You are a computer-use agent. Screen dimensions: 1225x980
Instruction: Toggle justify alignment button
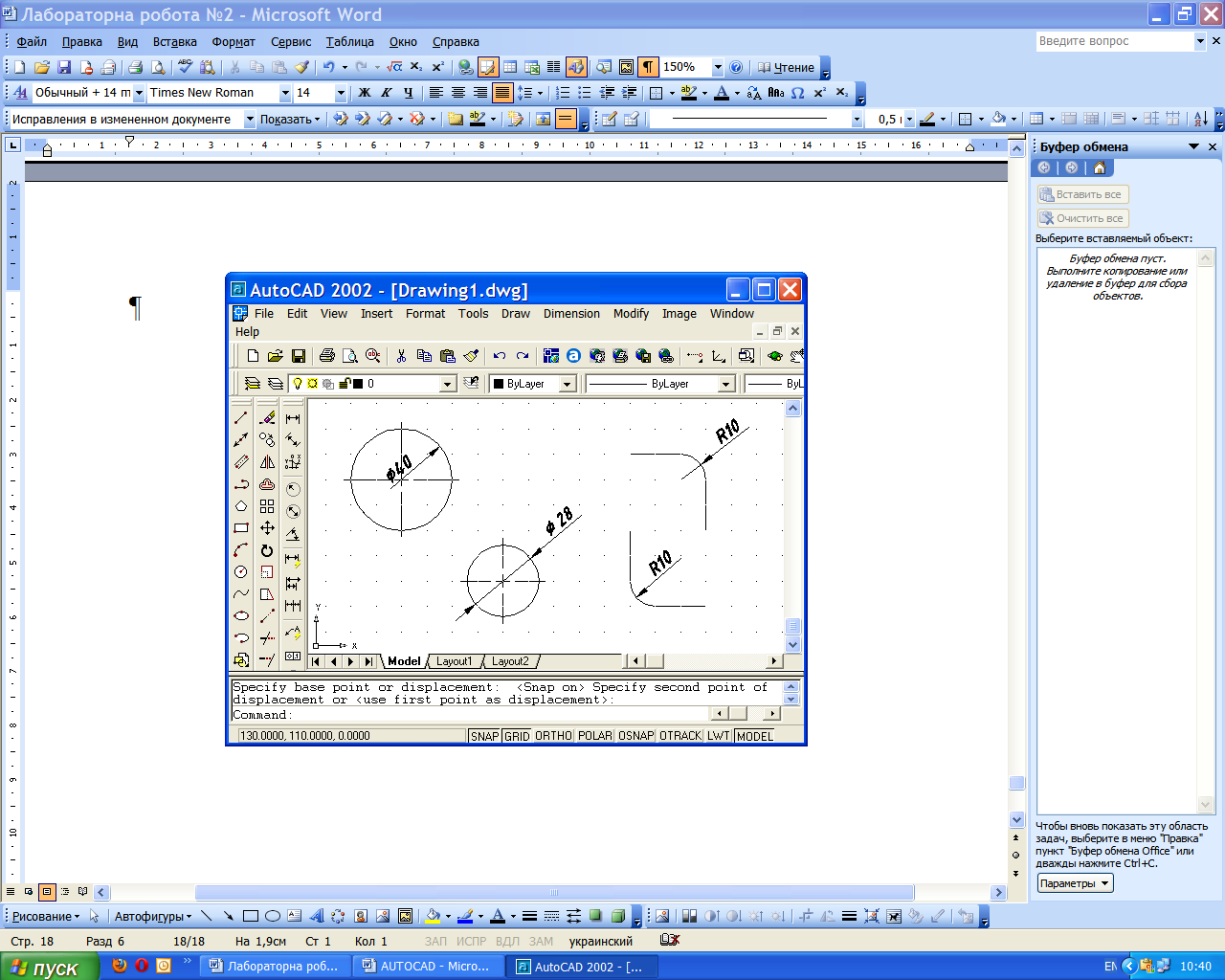502,93
